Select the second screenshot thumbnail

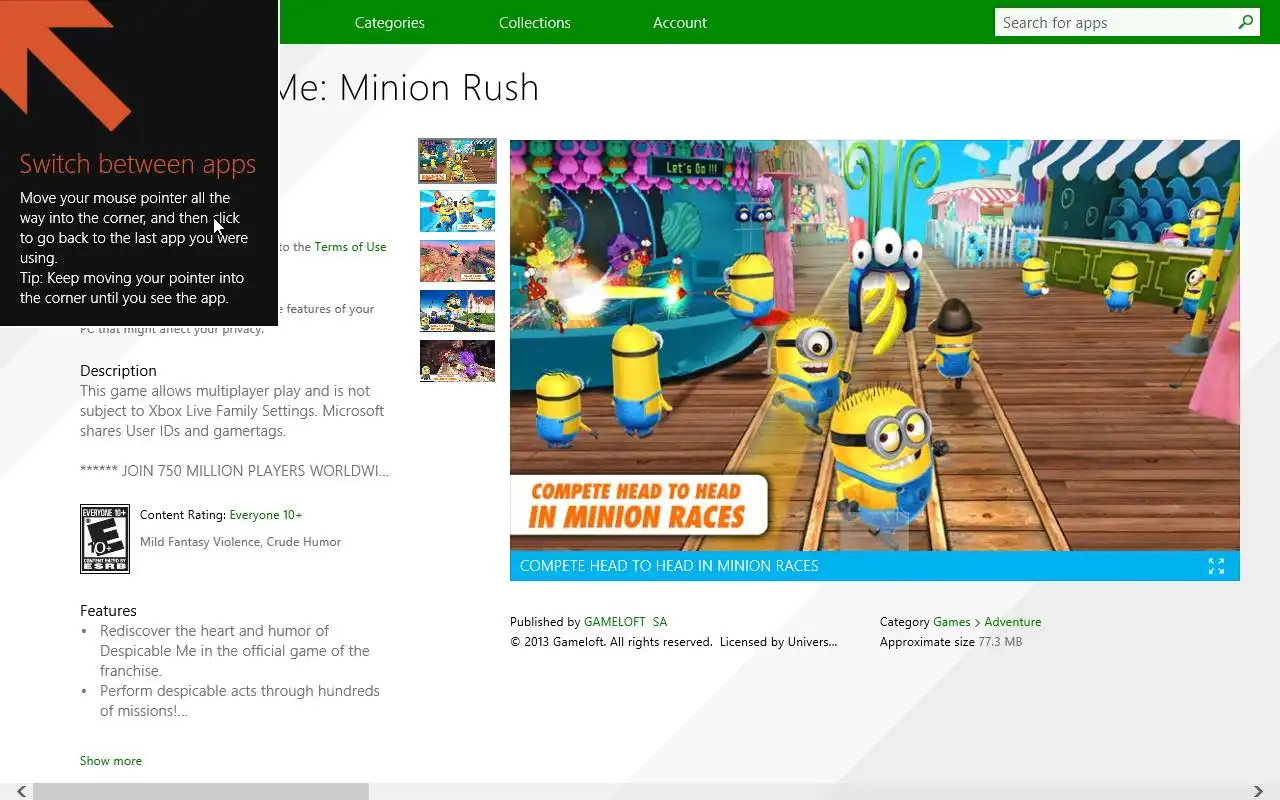click(457, 211)
